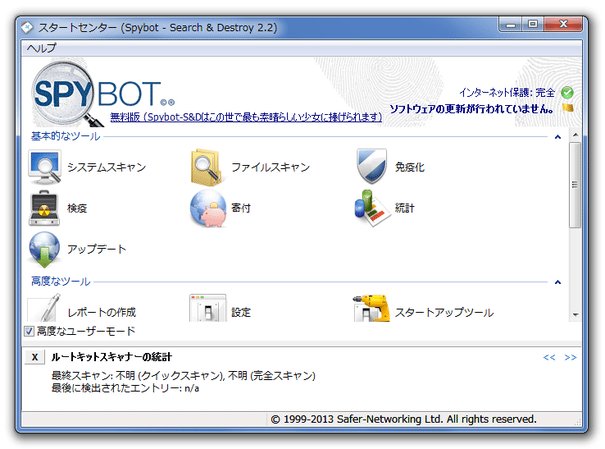Click the 最終スキャン status line

pyautogui.click(x=183, y=376)
